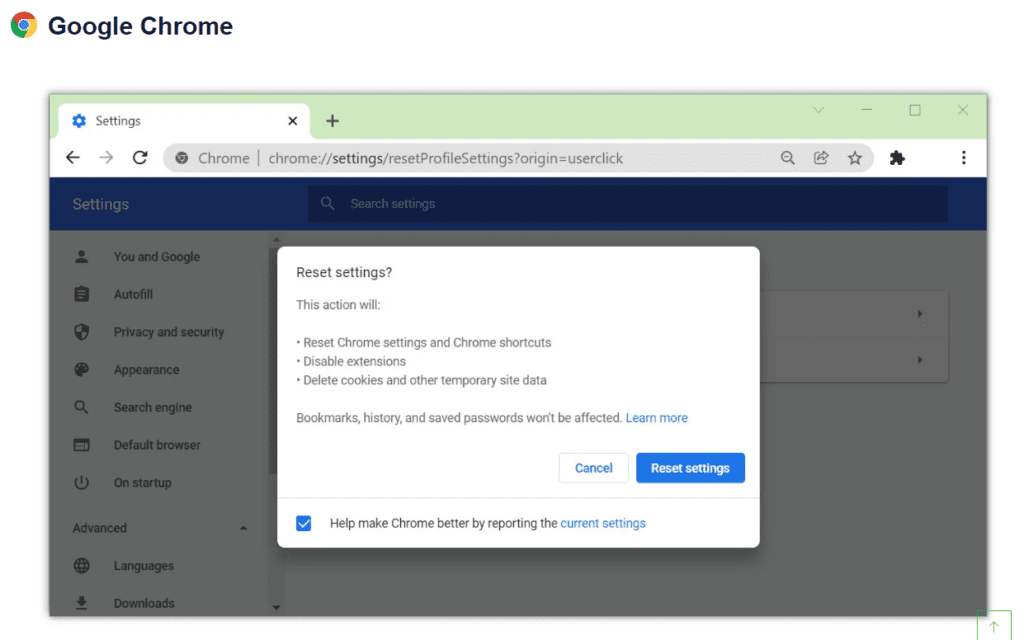1024x640 pixels.
Task: Expand the second reset option row arrow
Action: pyautogui.click(x=920, y=360)
